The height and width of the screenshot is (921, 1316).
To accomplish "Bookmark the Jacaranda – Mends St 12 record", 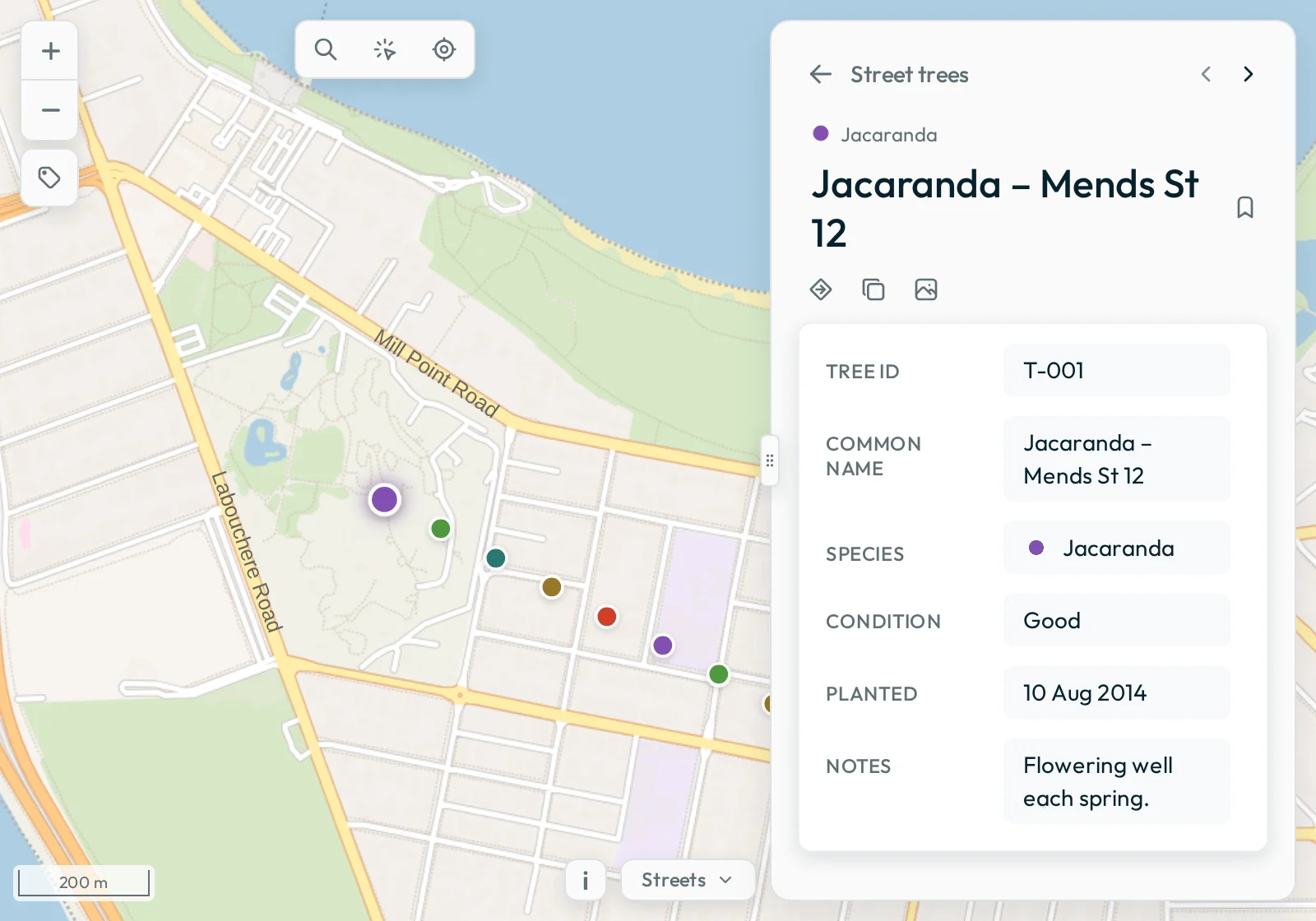I will point(1245,207).
